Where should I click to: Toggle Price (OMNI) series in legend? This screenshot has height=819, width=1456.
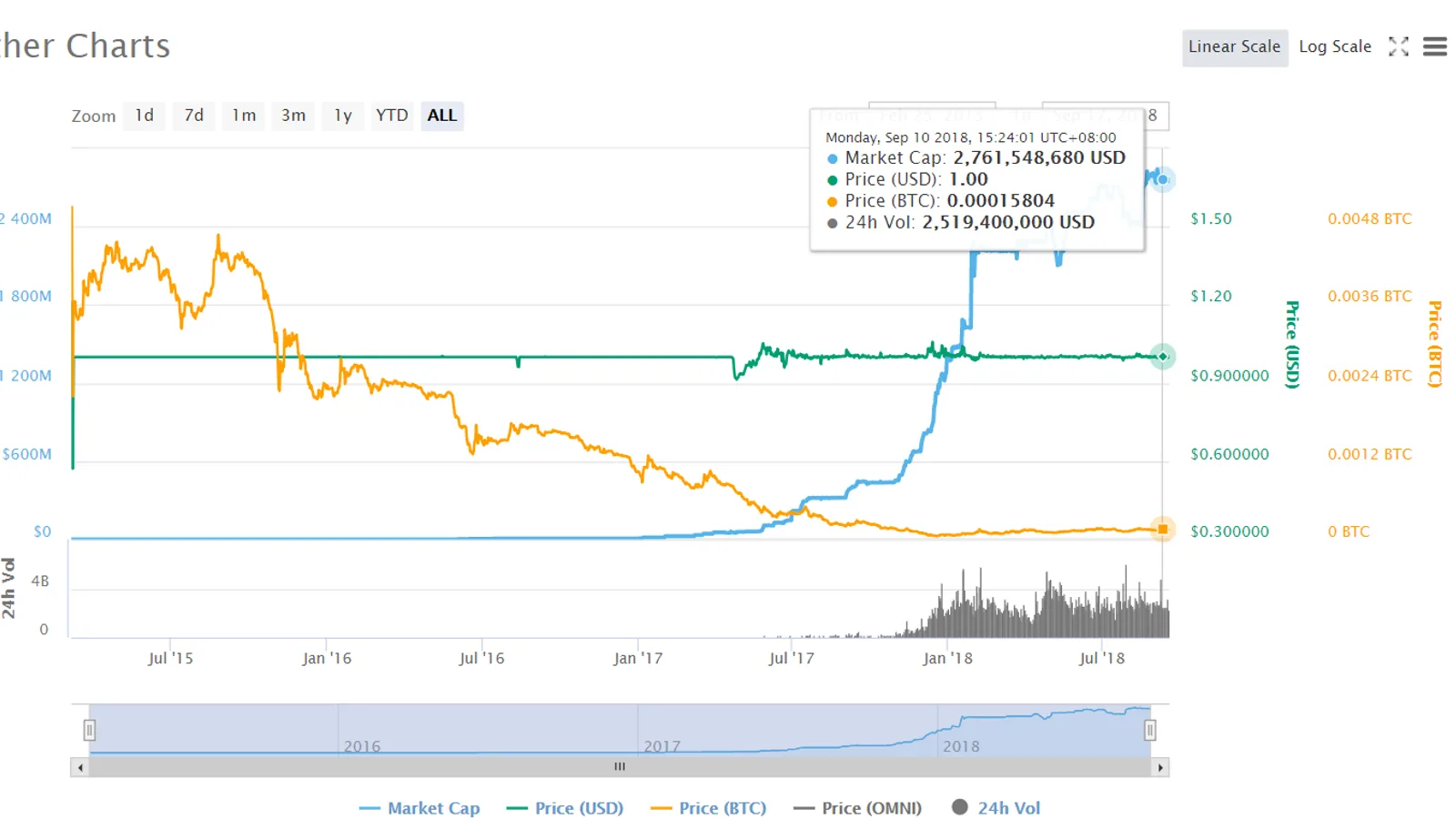pos(858,808)
